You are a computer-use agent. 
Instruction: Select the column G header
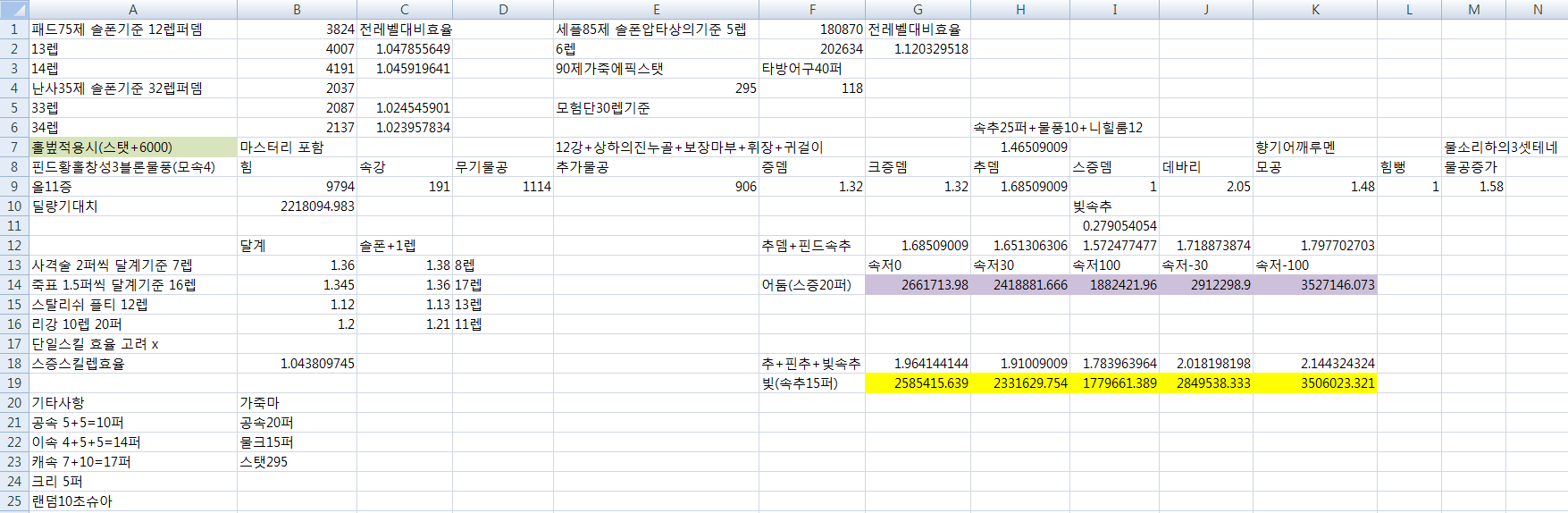(x=918, y=9)
